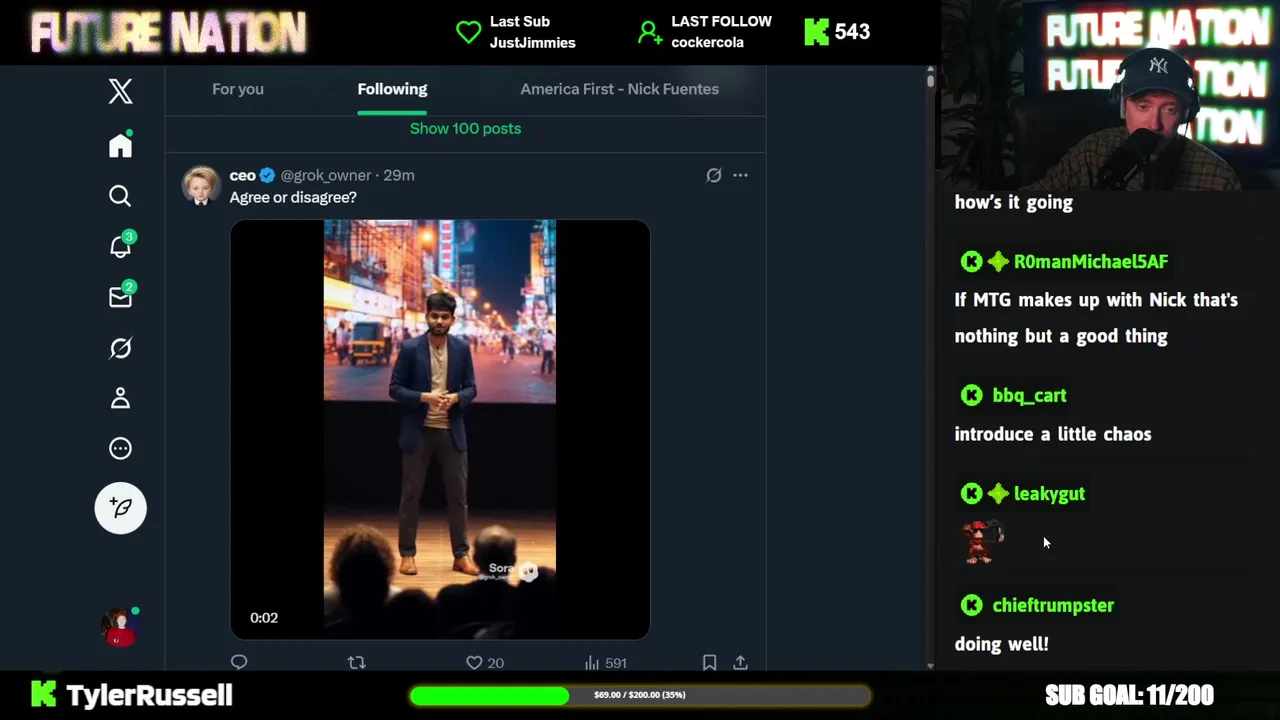Open Grok from the X sidebar
This screenshot has width=1280, height=720.
pos(120,348)
